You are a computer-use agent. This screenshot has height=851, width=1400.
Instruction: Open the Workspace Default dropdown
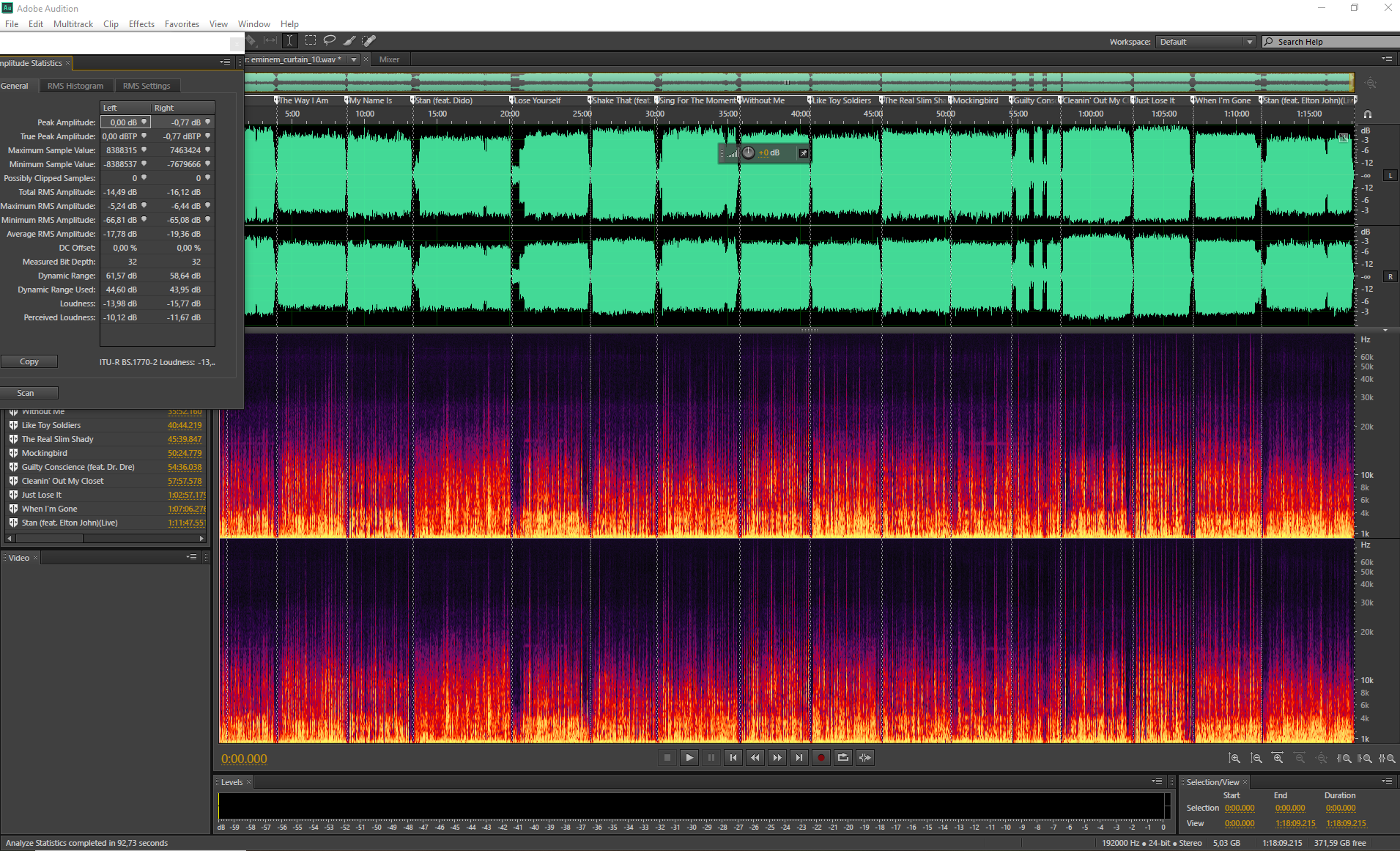[x=1206, y=42]
